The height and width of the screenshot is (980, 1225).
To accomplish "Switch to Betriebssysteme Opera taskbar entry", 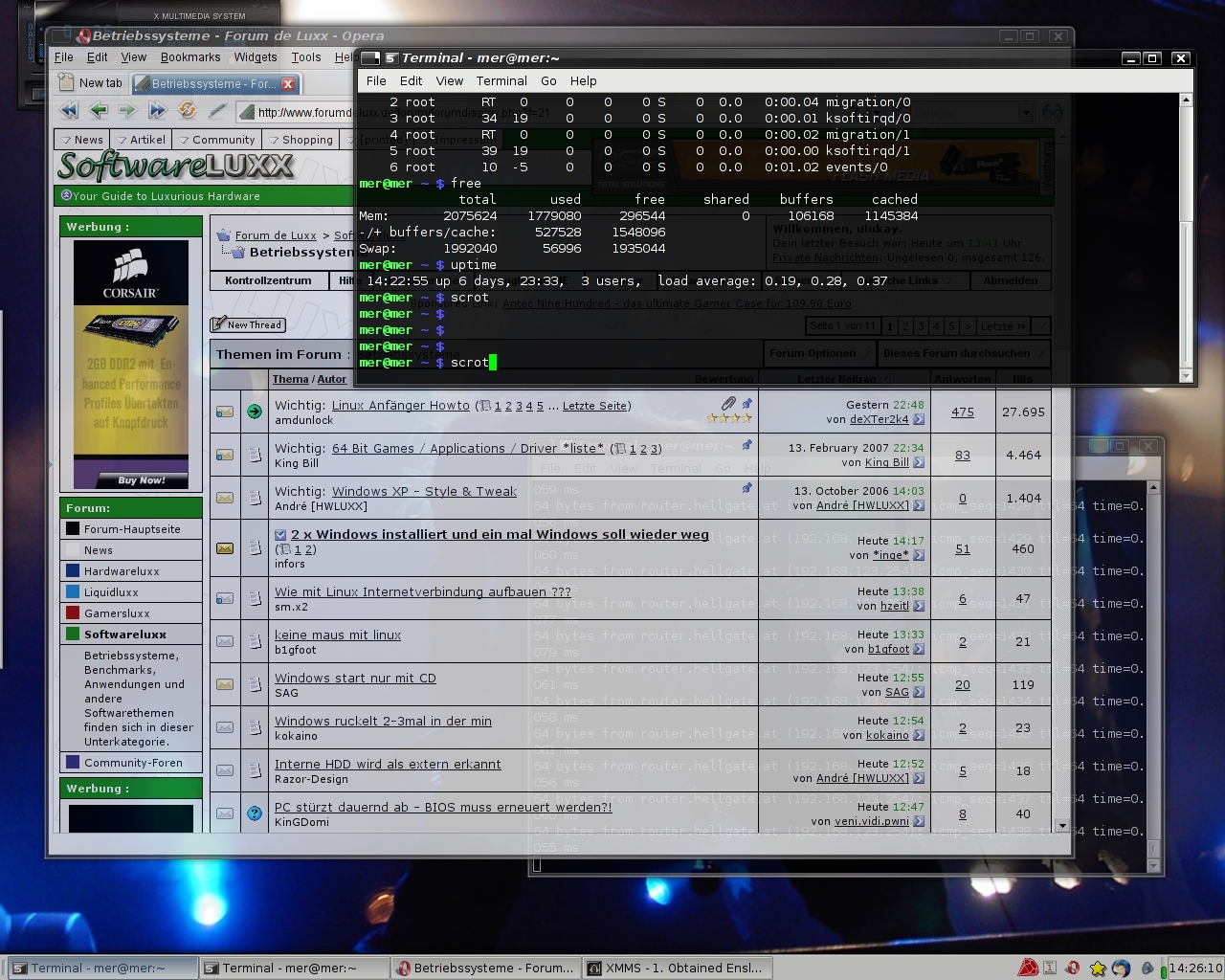I will click(x=486, y=968).
